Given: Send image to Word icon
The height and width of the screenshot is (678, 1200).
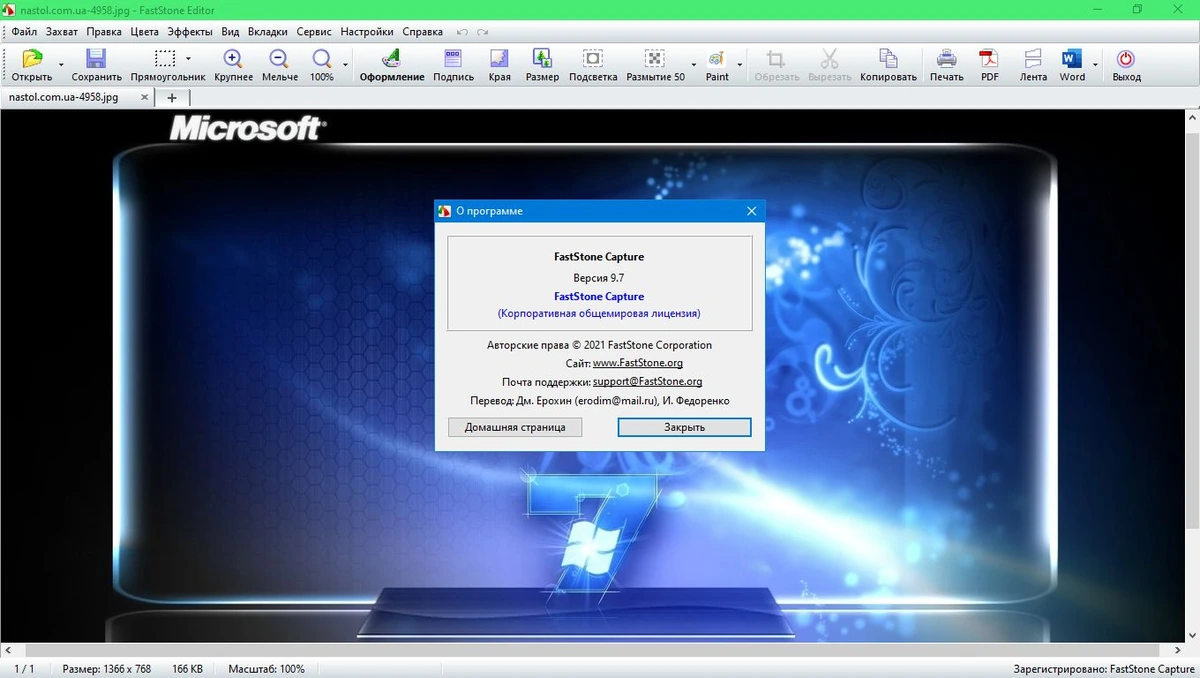Looking at the screenshot, I should [x=1072, y=59].
